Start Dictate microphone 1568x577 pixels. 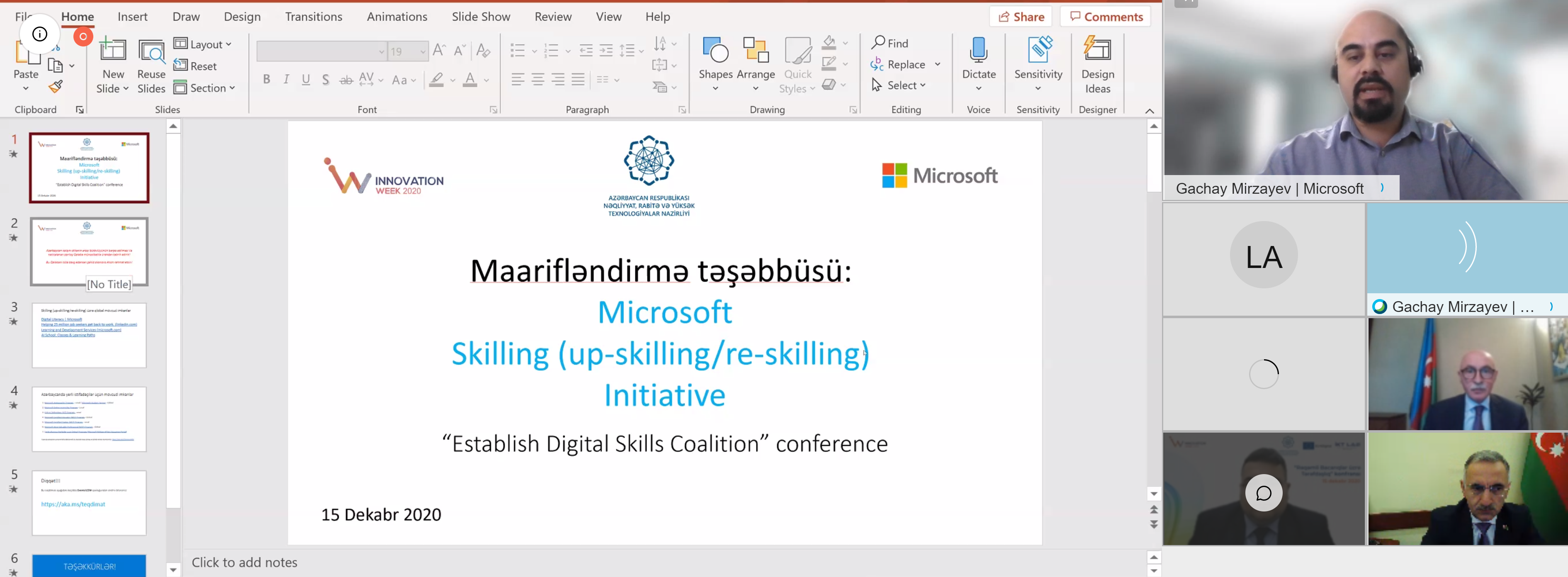tap(979, 64)
